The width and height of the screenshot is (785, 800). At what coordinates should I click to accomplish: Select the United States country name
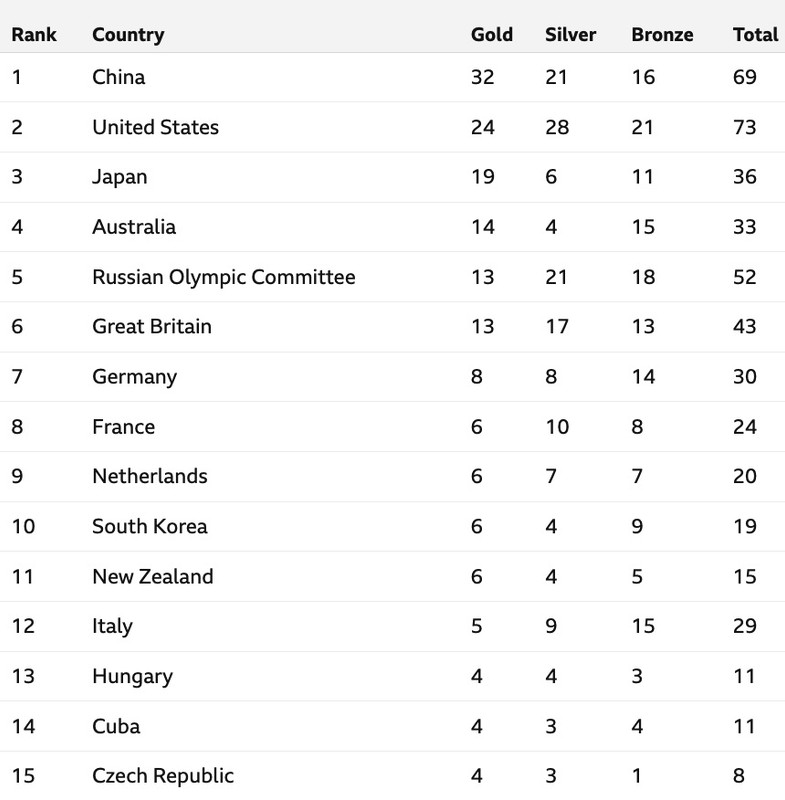pyautogui.click(x=155, y=127)
